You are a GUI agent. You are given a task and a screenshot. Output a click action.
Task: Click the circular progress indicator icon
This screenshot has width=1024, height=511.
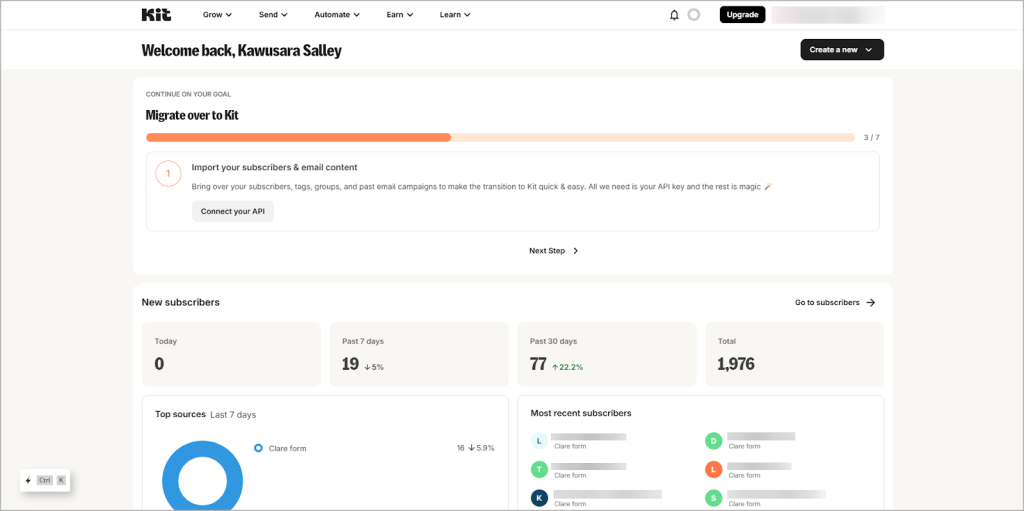(x=694, y=15)
